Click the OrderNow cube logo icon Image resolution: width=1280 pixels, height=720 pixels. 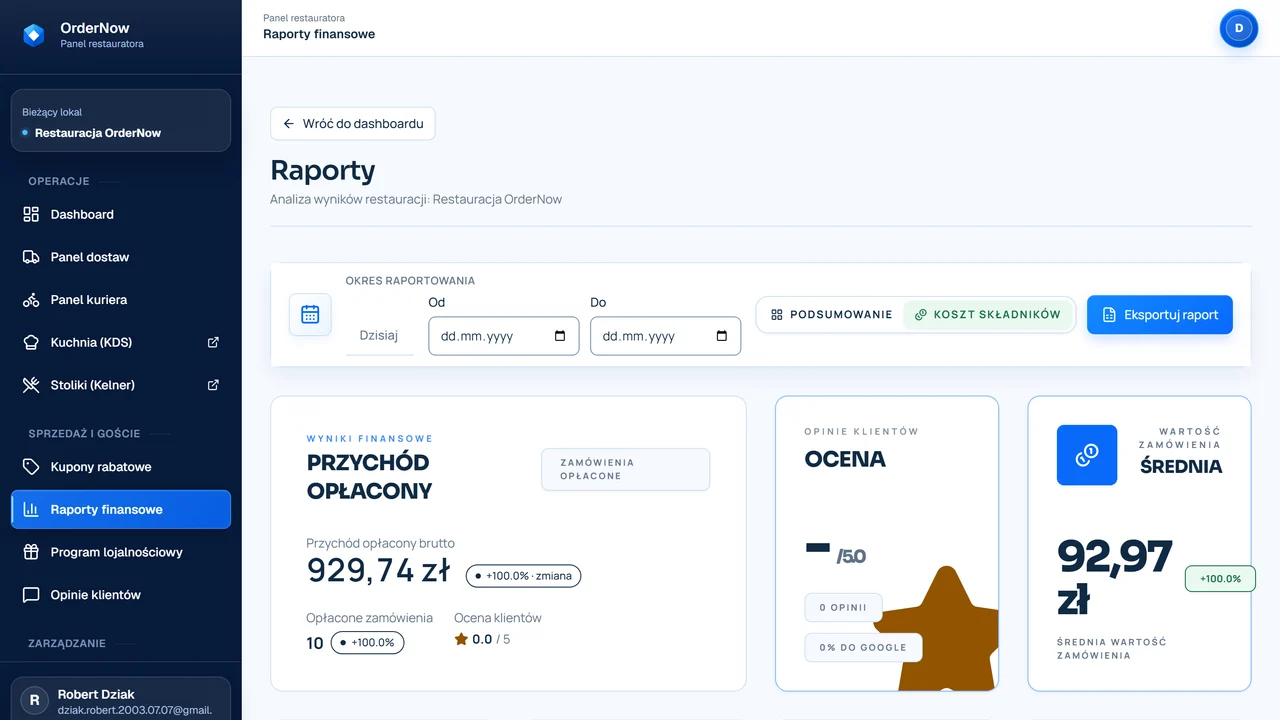click(34, 35)
